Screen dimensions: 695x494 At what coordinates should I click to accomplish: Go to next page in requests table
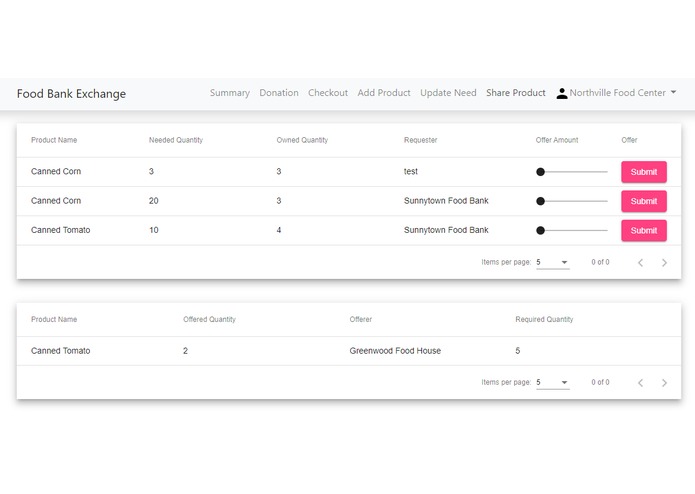tap(664, 263)
